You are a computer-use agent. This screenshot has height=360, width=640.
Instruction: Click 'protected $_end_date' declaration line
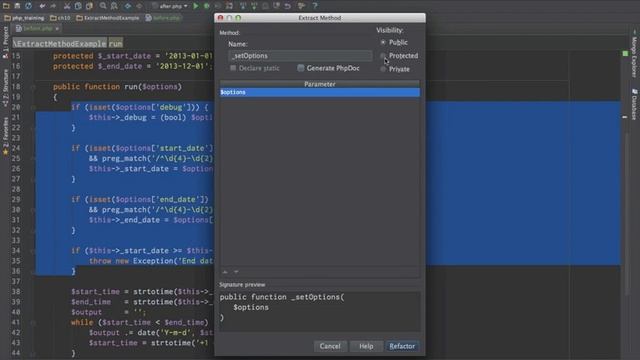[x=133, y=66]
